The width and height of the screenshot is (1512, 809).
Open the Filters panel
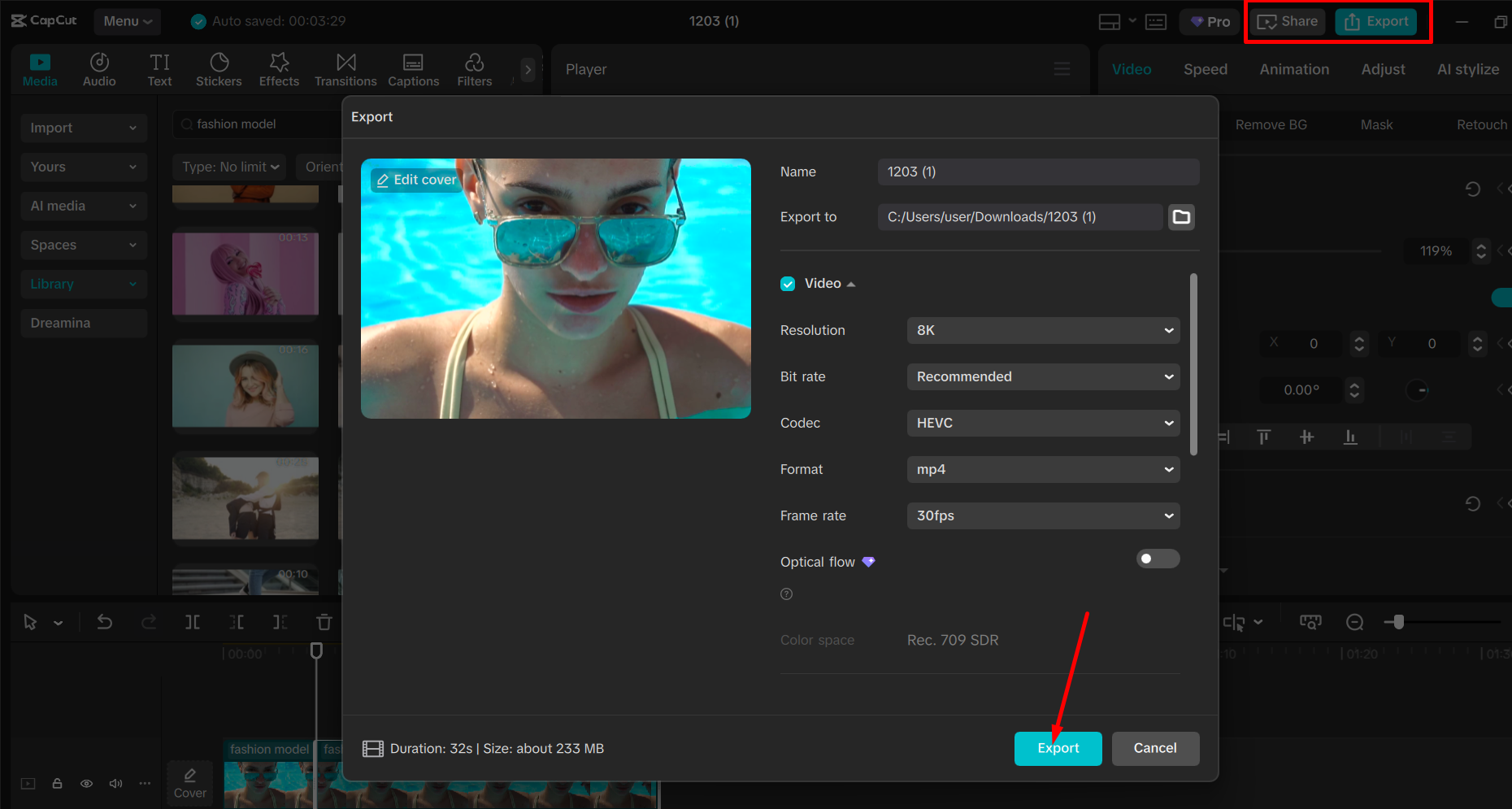pos(474,69)
